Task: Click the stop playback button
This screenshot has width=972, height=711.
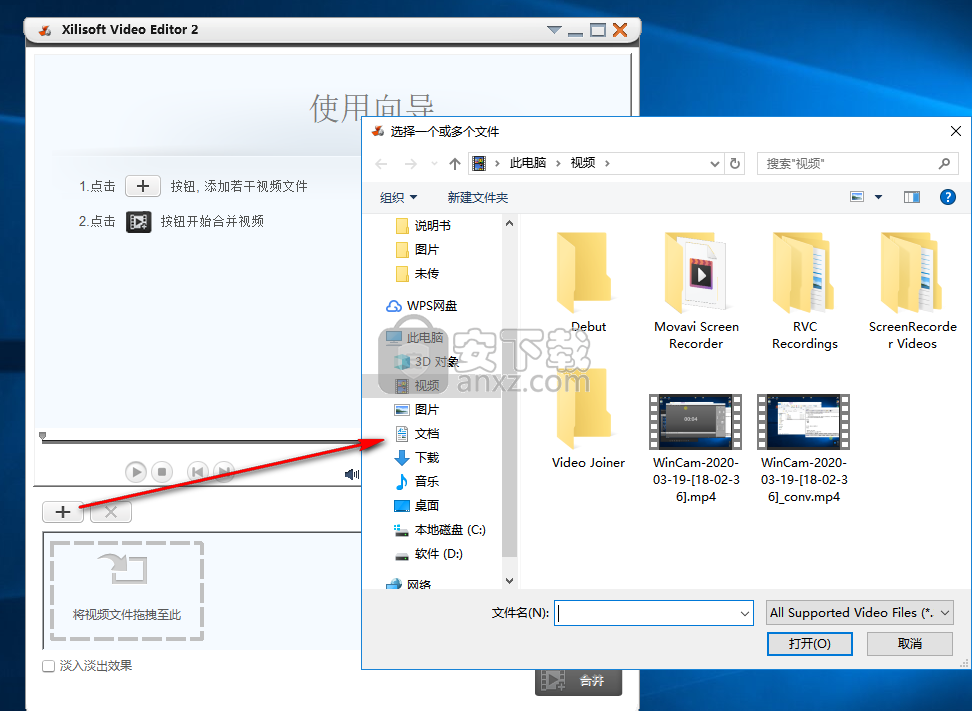Action: coord(162,472)
